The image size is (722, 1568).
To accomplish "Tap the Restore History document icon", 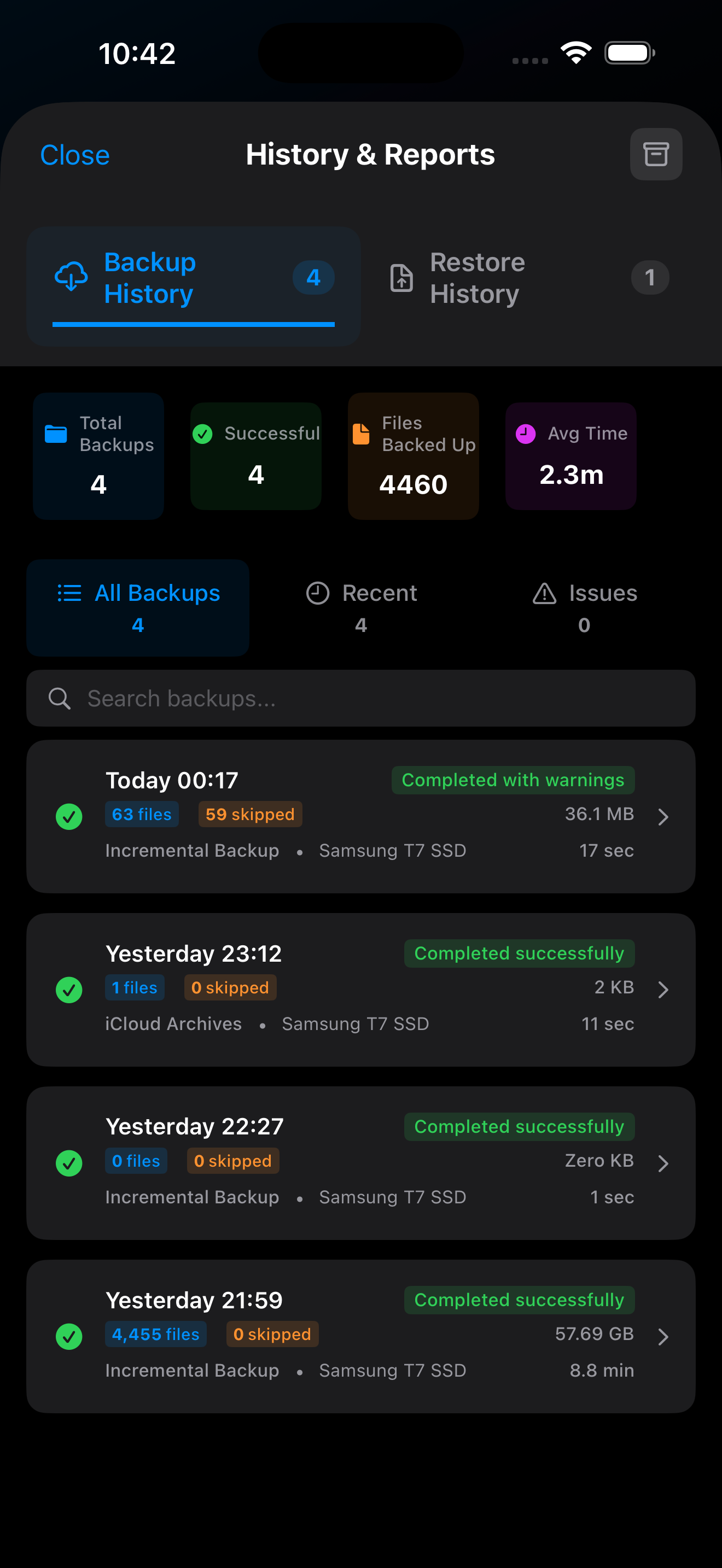I will point(401,278).
